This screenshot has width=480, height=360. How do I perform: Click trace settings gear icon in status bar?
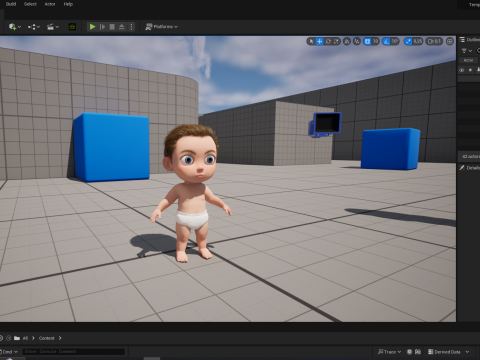coord(409,352)
